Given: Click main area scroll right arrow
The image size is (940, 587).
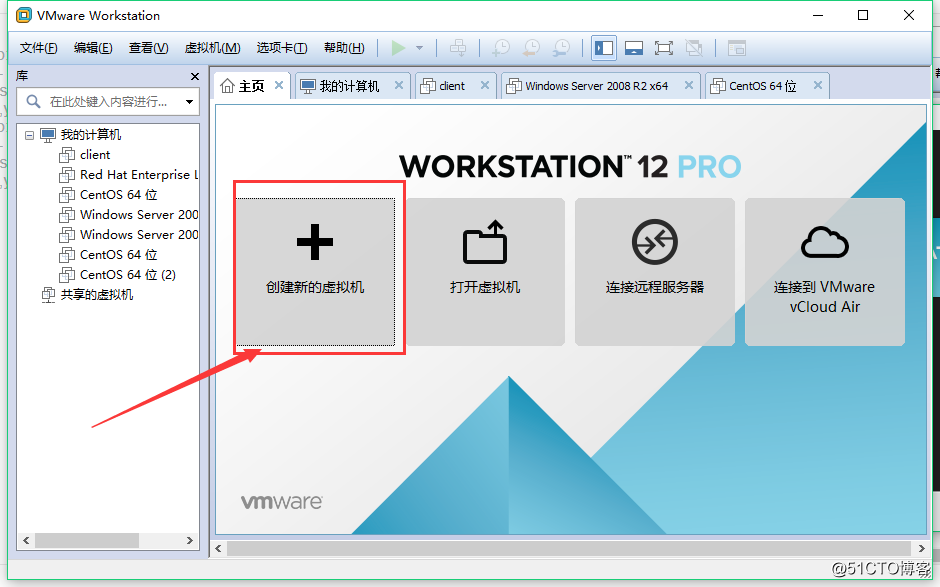Looking at the screenshot, I should coord(921,548).
